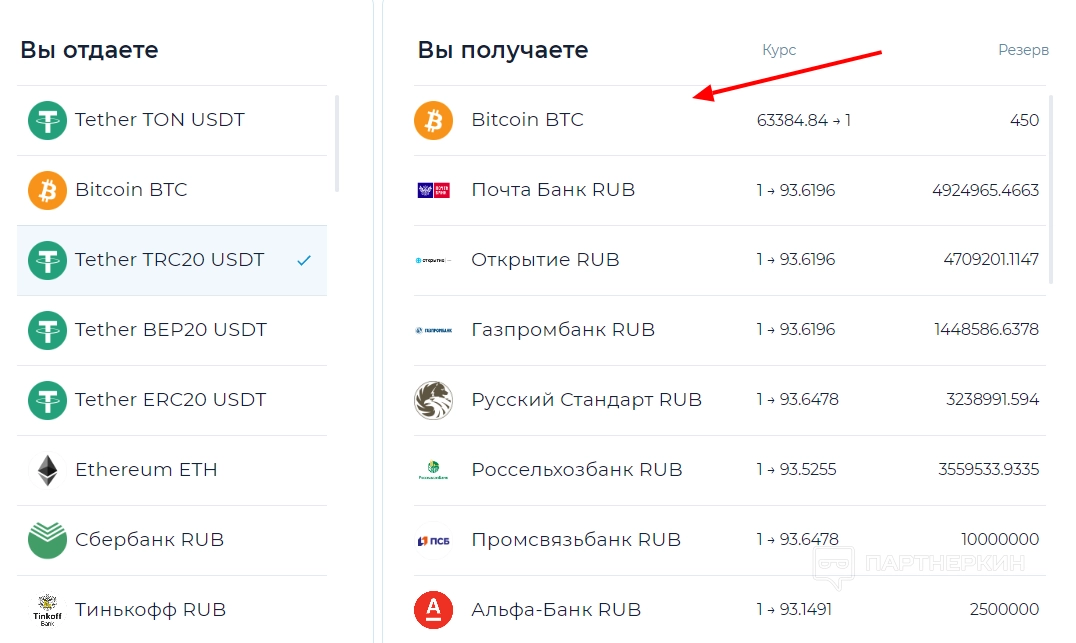Sort by the Резерв column header

[x=1023, y=50]
